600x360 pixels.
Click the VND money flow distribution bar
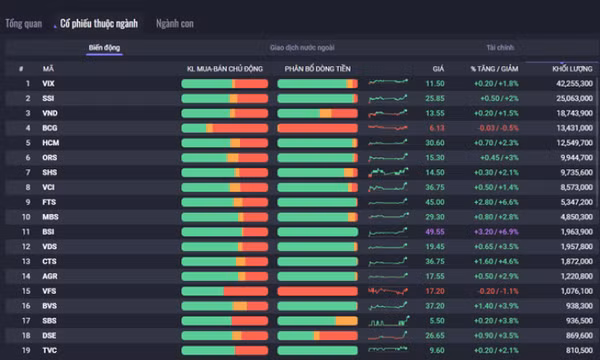318,113
